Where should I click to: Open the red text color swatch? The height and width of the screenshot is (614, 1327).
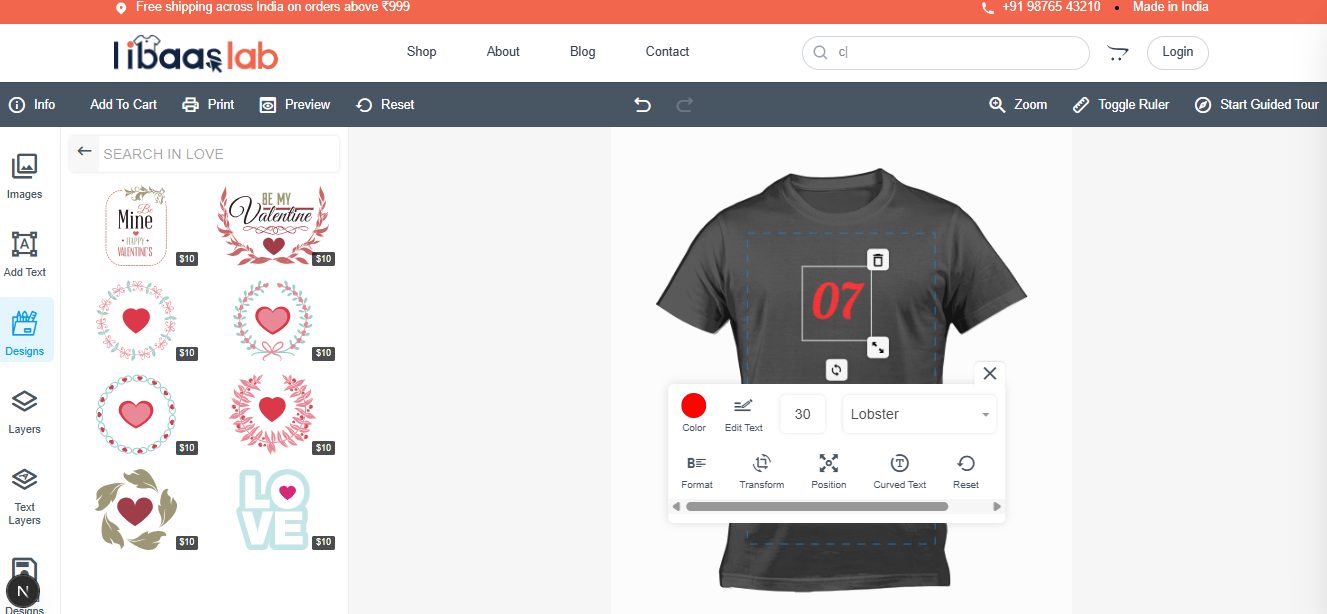694,406
